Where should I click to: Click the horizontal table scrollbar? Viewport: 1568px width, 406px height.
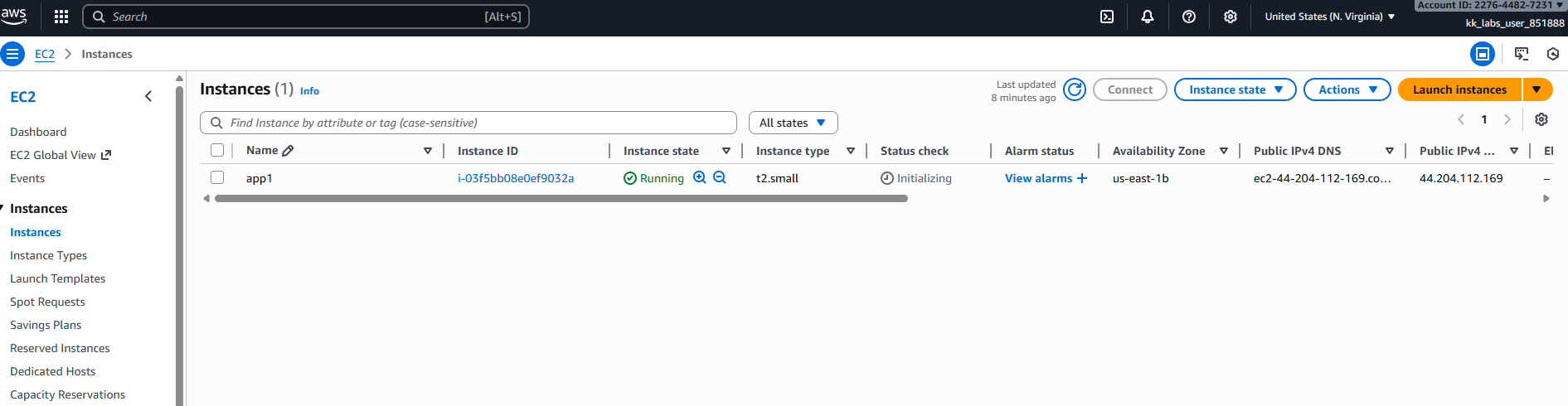[x=561, y=199]
